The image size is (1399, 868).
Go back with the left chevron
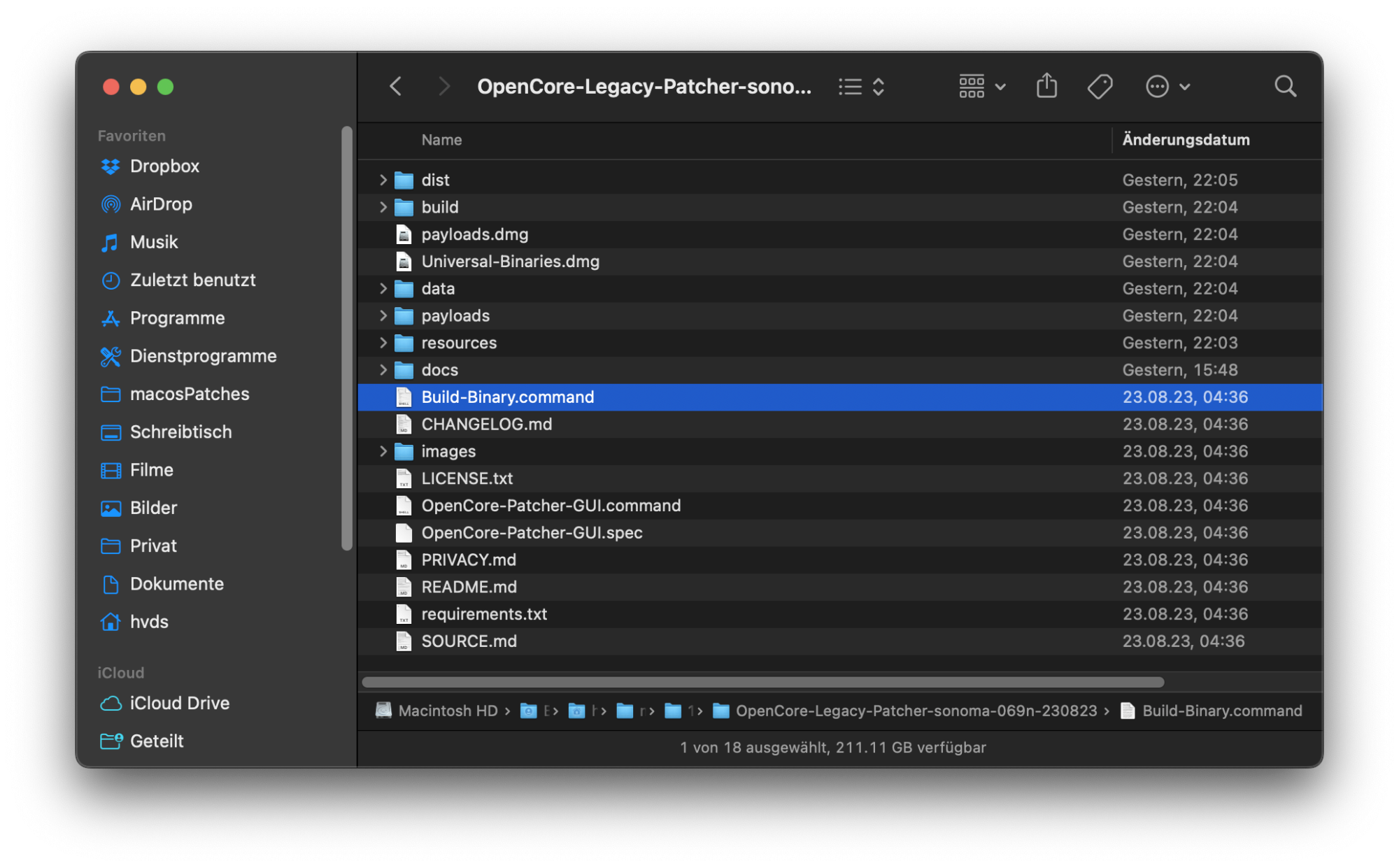(x=396, y=86)
